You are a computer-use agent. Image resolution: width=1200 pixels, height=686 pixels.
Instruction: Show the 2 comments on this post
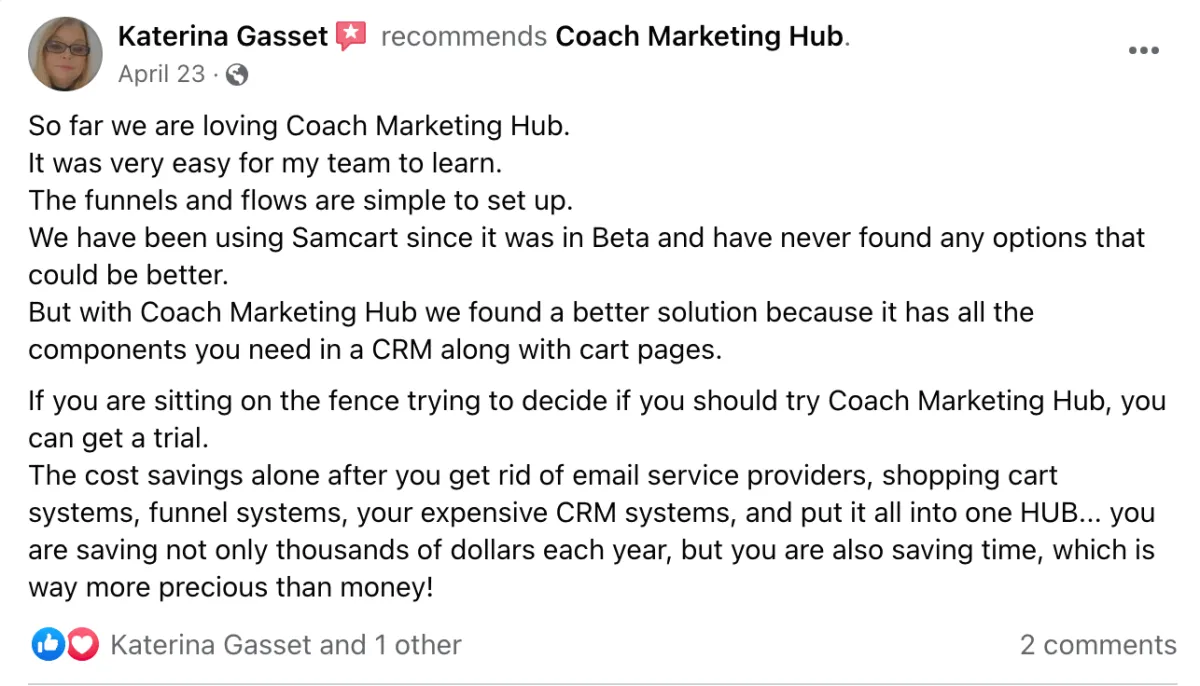click(x=1097, y=645)
